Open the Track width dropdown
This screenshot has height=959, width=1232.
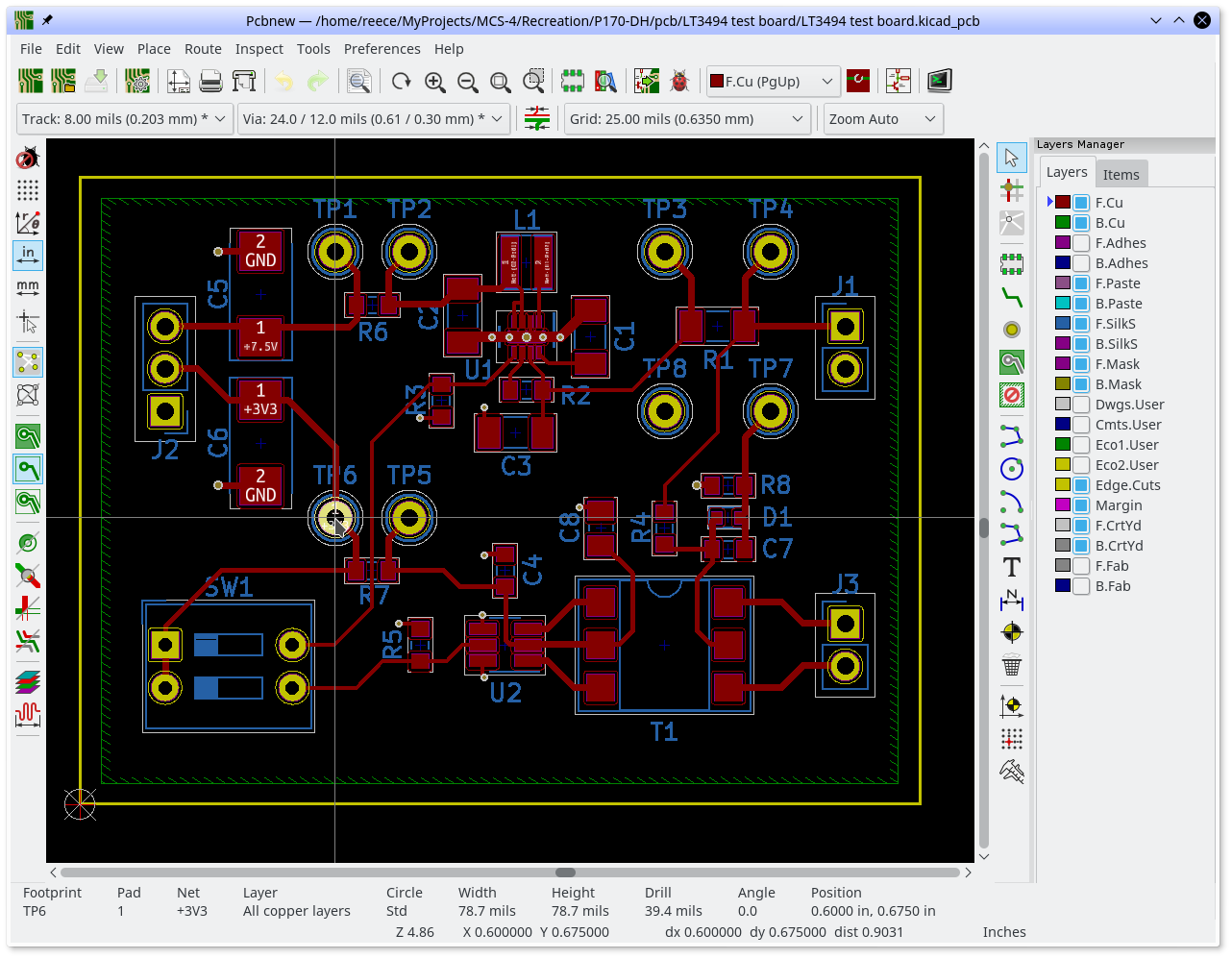pos(125,119)
